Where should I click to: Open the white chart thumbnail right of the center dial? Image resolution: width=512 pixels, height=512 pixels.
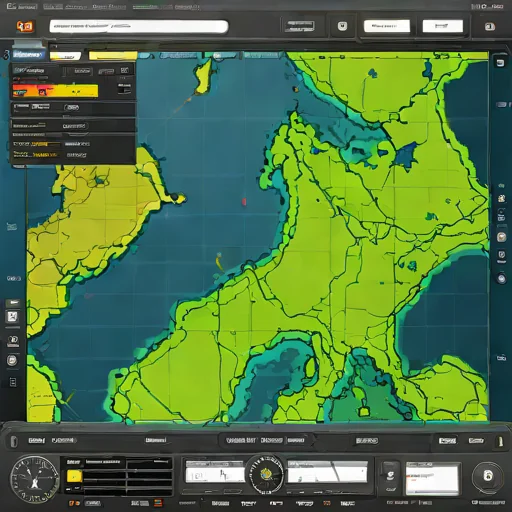pos(327,472)
